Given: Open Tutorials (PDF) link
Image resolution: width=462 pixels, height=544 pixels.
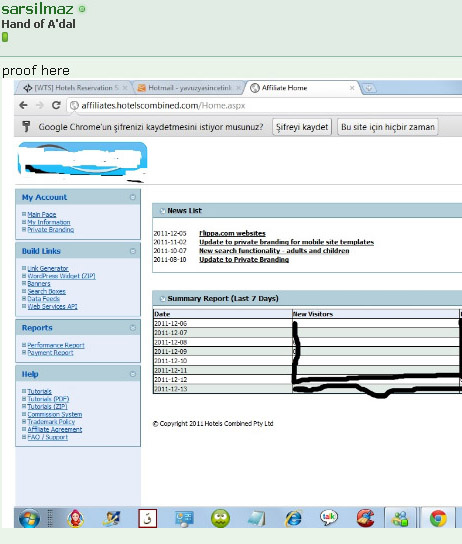Looking at the screenshot, I should (x=48, y=399).
